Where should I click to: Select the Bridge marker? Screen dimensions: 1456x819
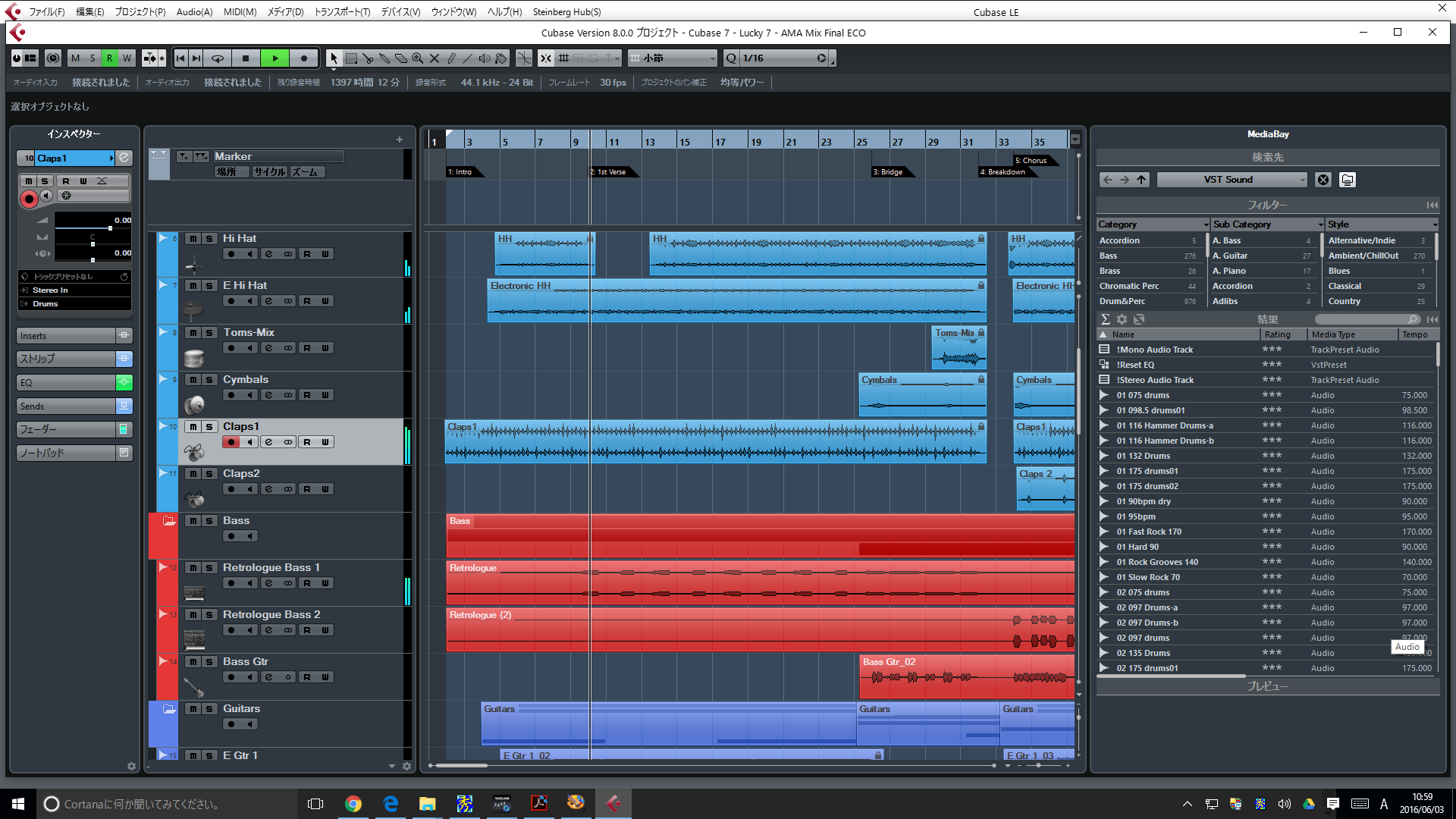pyautogui.click(x=892, y=172)
